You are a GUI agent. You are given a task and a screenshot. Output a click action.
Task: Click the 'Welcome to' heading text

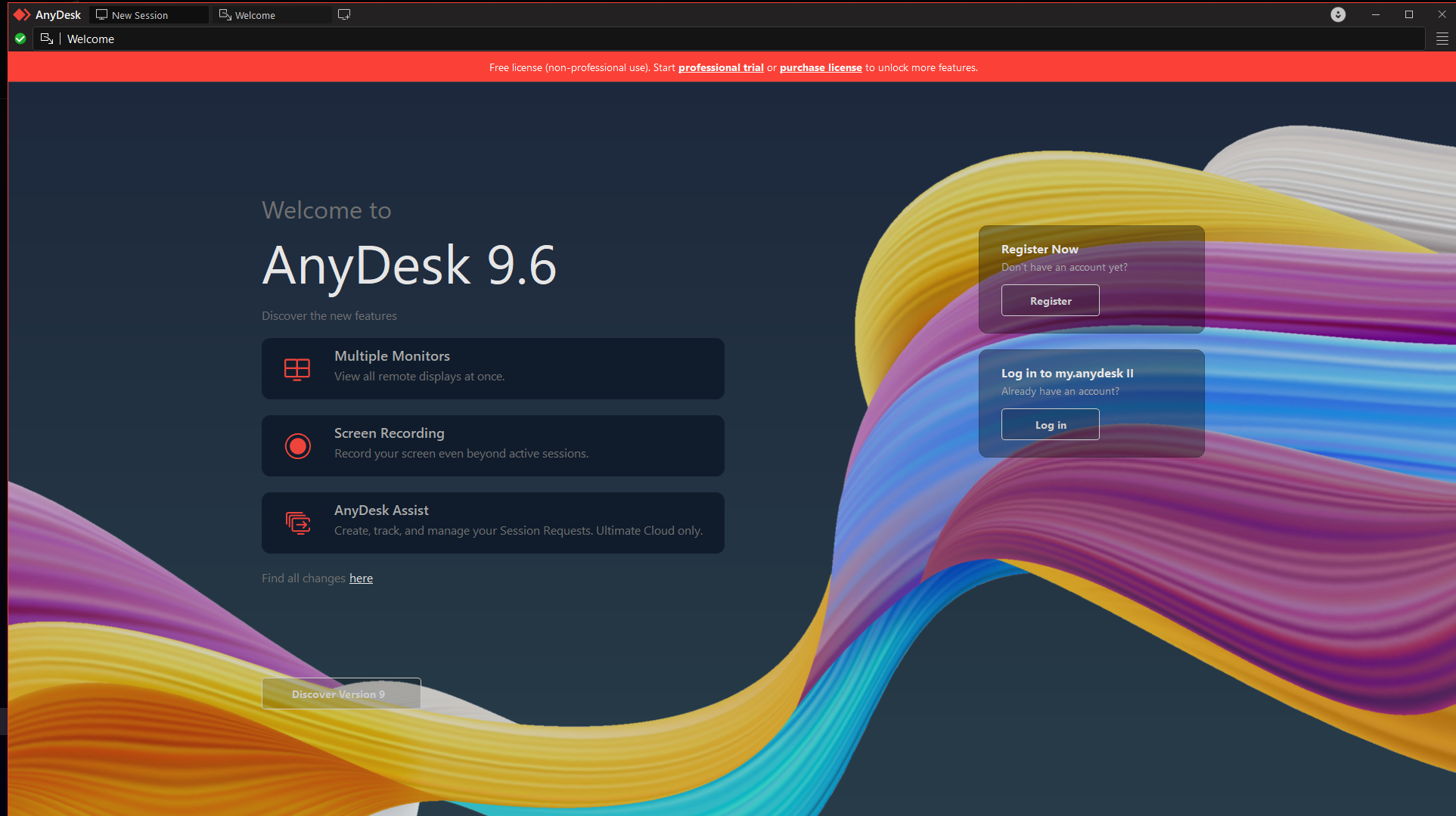pyautogui.click(x=327, y=210)
